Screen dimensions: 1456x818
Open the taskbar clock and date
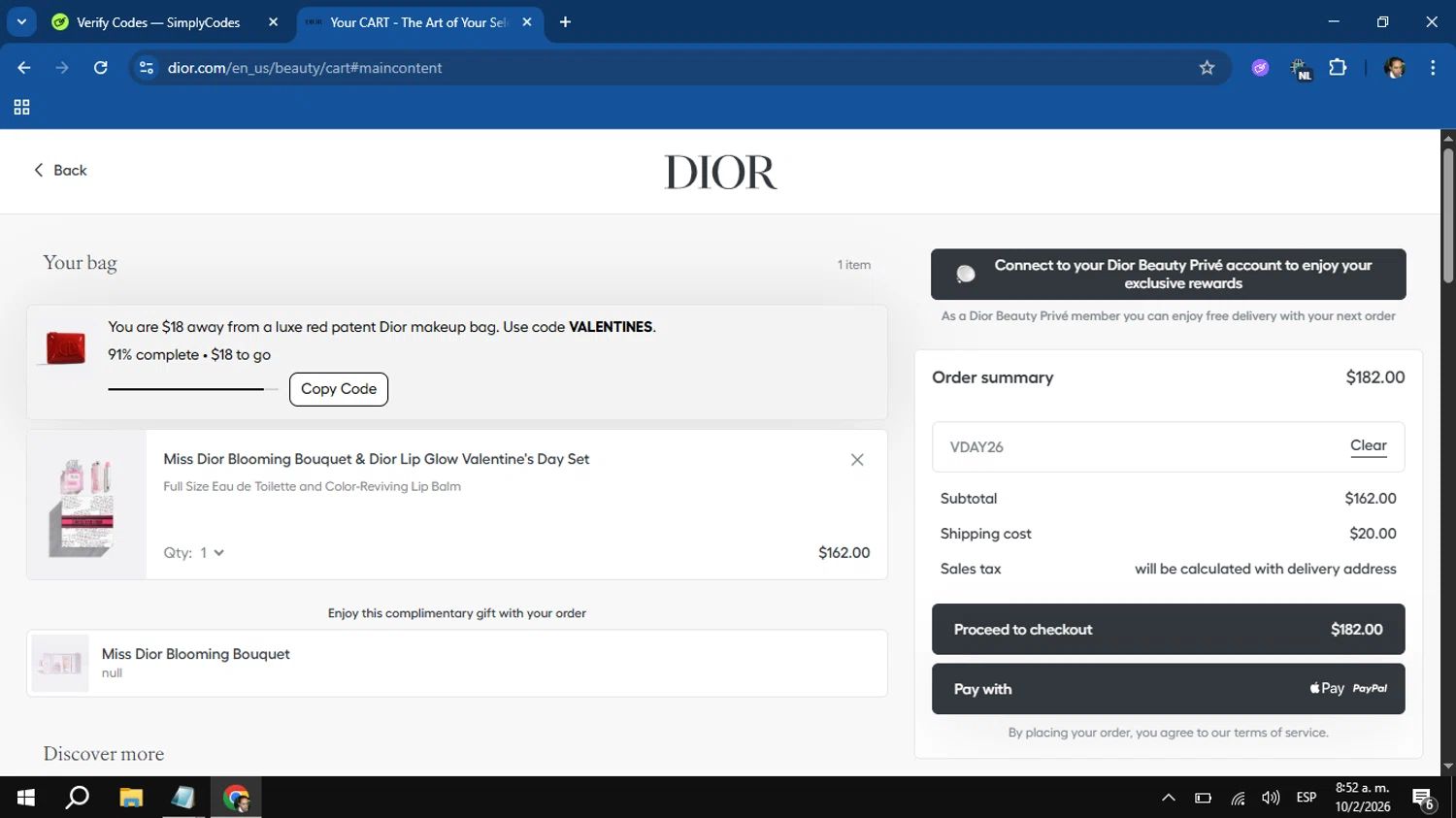[1363, 798]
